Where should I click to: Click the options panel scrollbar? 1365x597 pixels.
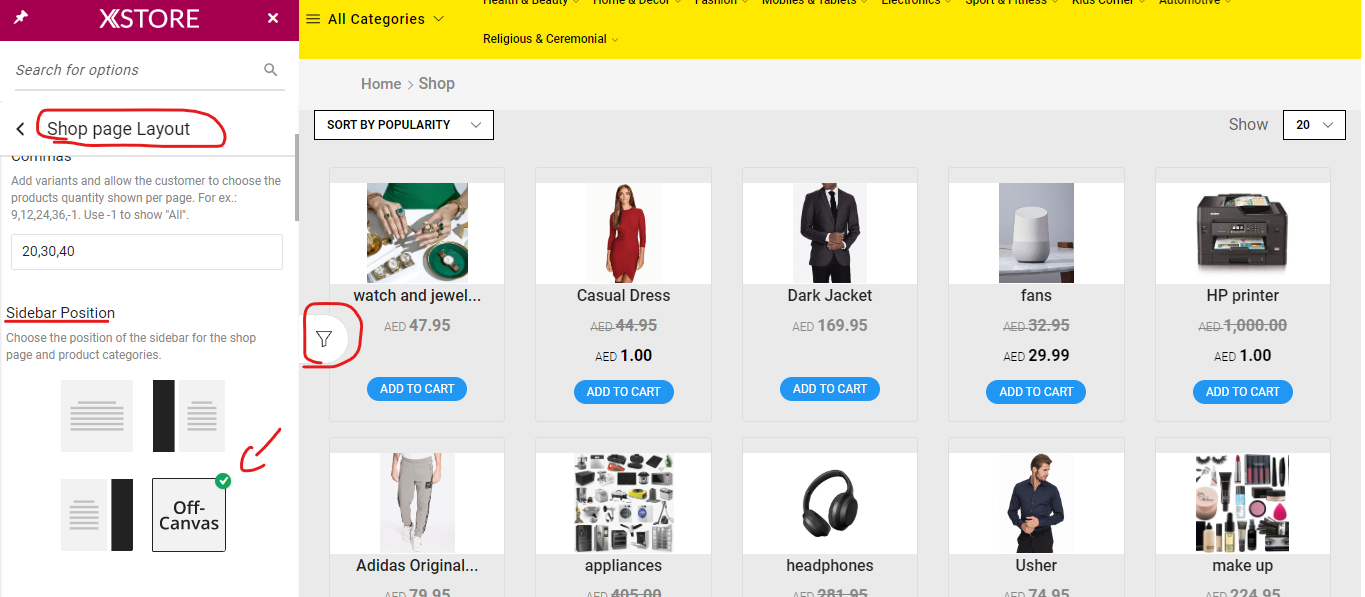pyautogui.click(x=295, y=178)
